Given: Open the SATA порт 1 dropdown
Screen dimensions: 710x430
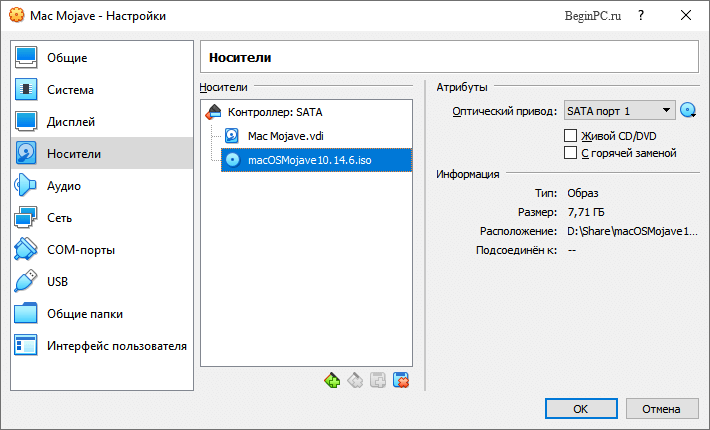Looking at the screenshot, I should coord(619,111).
